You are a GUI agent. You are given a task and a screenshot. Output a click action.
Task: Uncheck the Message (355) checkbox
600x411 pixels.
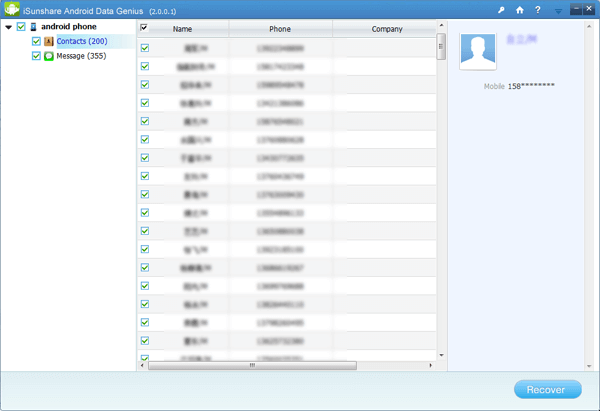click(x=36, y=56)
